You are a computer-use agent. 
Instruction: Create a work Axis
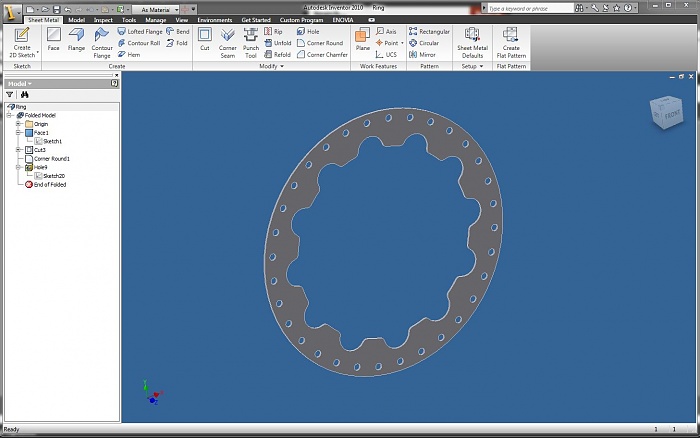click(386, 31)
